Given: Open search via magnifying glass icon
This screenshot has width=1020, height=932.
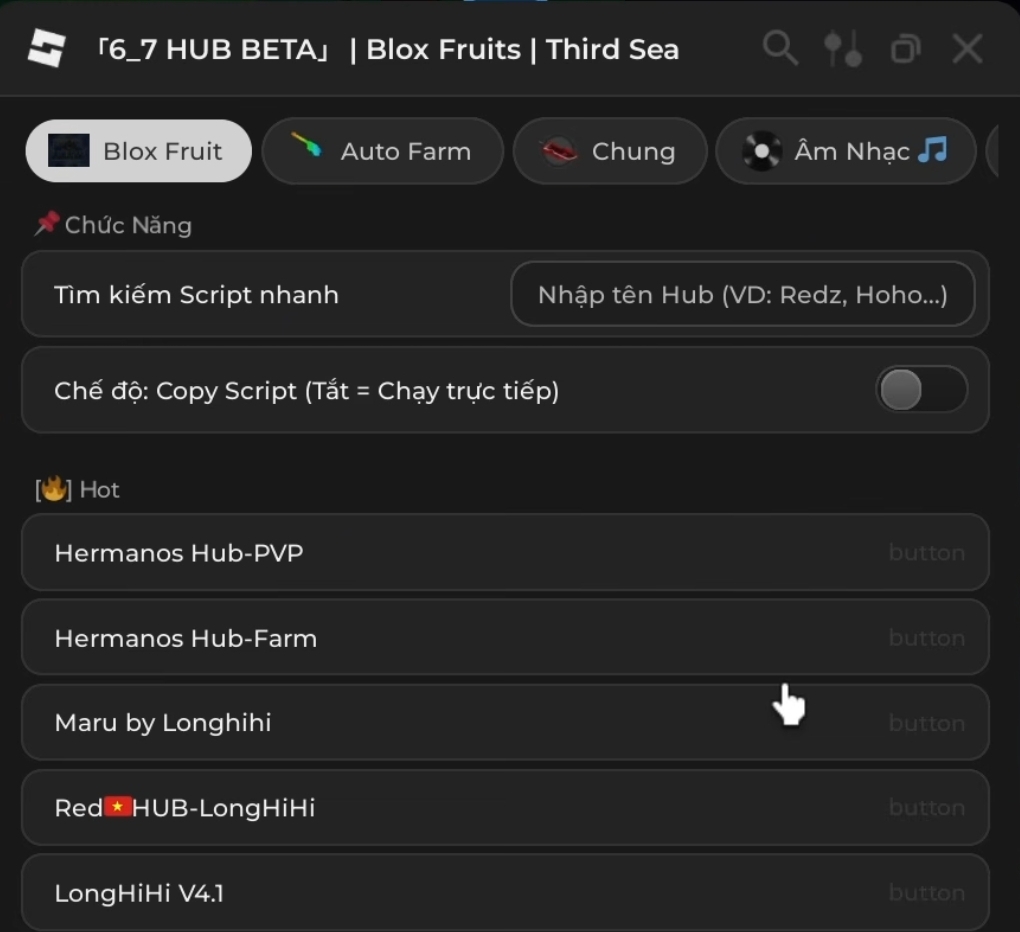Looking at the screenshot, I should [780, 48].
